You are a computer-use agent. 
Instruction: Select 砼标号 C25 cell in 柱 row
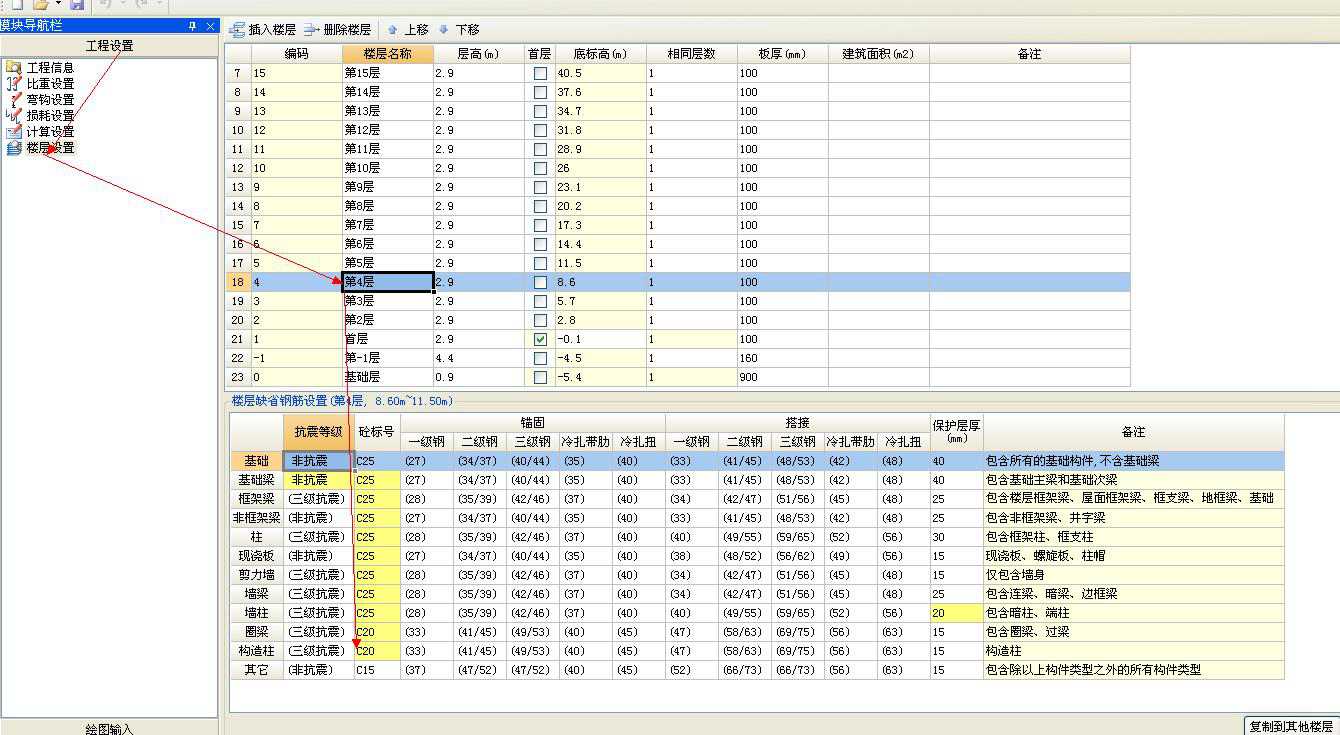coord(377,537)
